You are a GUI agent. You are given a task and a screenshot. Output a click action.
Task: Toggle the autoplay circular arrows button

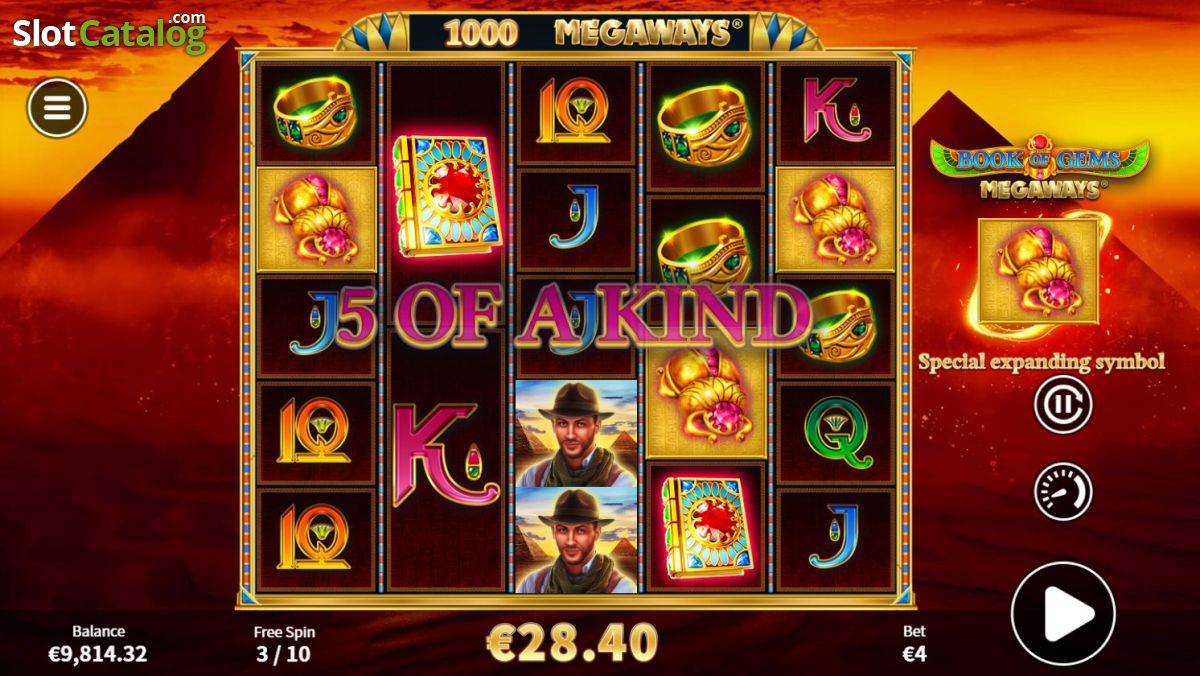pos(1063,404)
